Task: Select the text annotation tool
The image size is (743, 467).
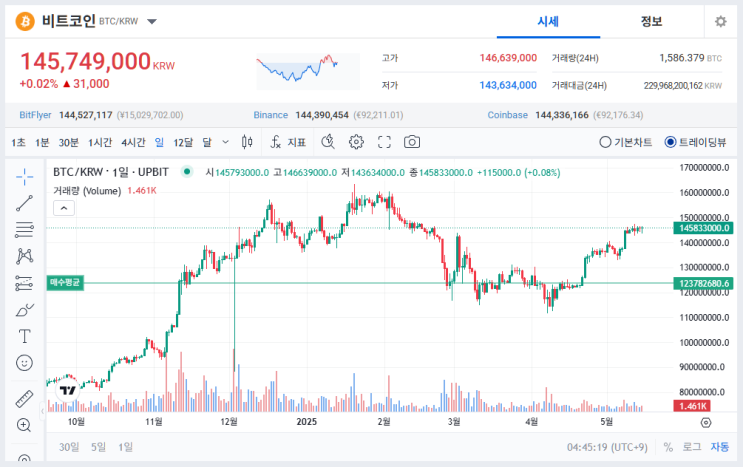Action: coord(24,336)
